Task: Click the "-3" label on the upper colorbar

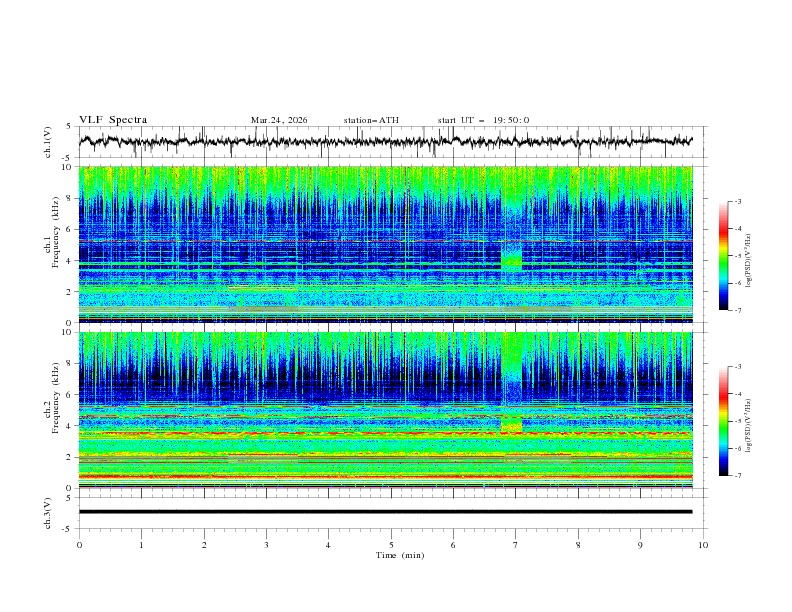Action: (x=738, y=201)
